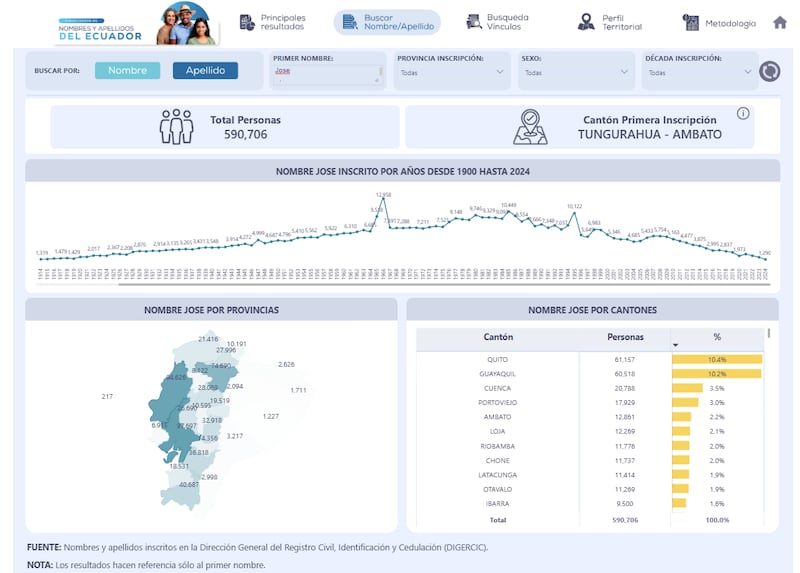800x573 pixels.
Task: Click the map pin icon for Cantón Primera Inscripción
Action: pos(530,127)
